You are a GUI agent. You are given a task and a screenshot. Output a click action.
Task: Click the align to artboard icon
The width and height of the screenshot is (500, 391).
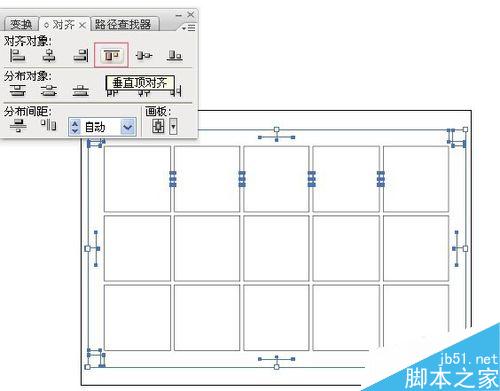click(158, 126)
